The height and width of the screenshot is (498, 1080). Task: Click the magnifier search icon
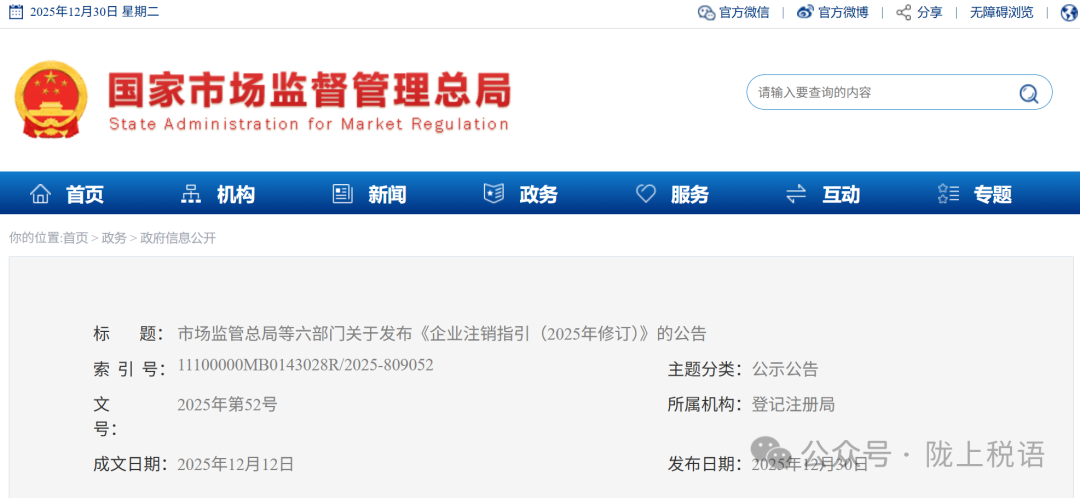click(1029, 94)
